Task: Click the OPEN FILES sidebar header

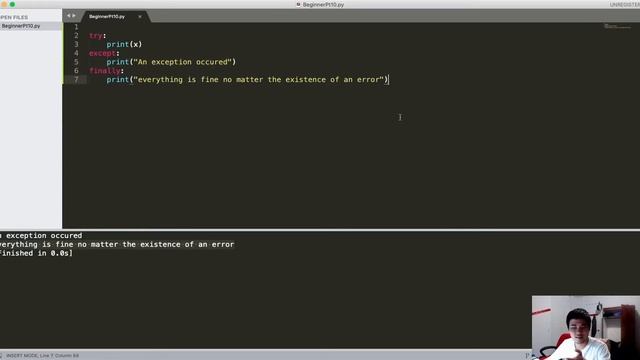Action: click(x=14, y=18)
